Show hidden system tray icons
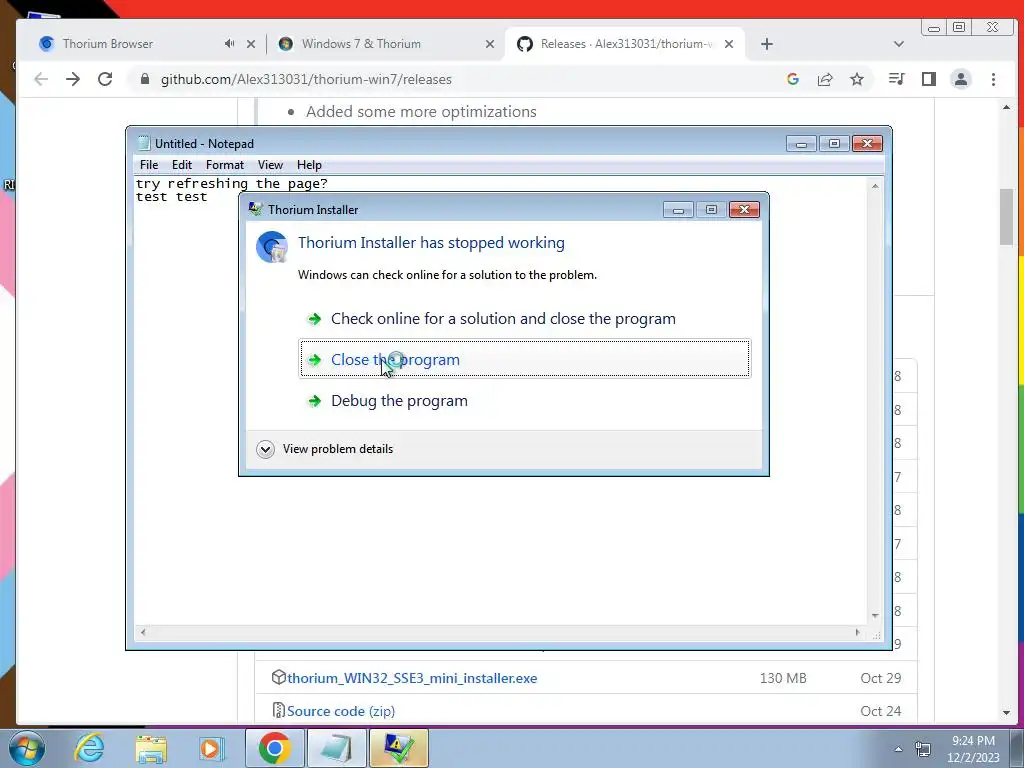 898,749
